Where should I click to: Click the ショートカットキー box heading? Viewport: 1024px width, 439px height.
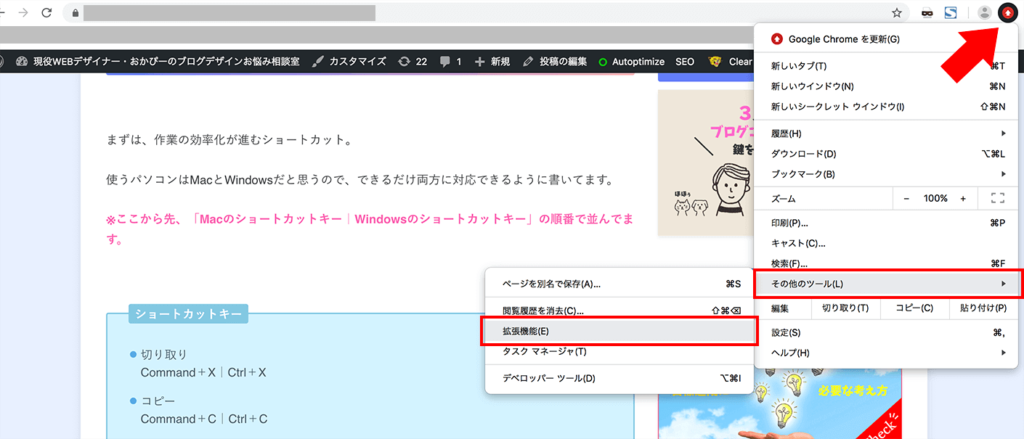188,314
